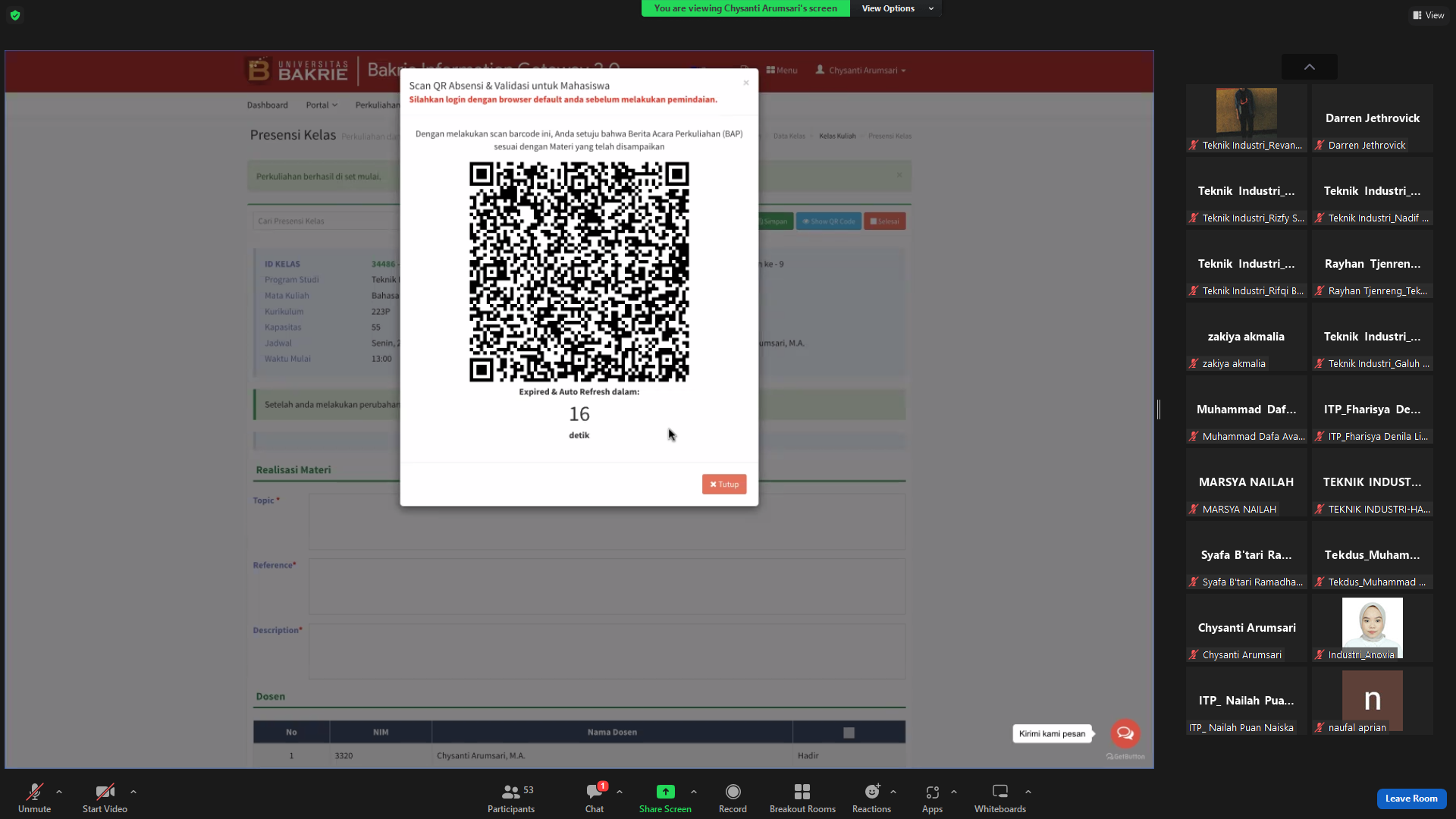The image size is (1456, 819).
Task: Expand reactions options arrow
Action: point(893,792)
